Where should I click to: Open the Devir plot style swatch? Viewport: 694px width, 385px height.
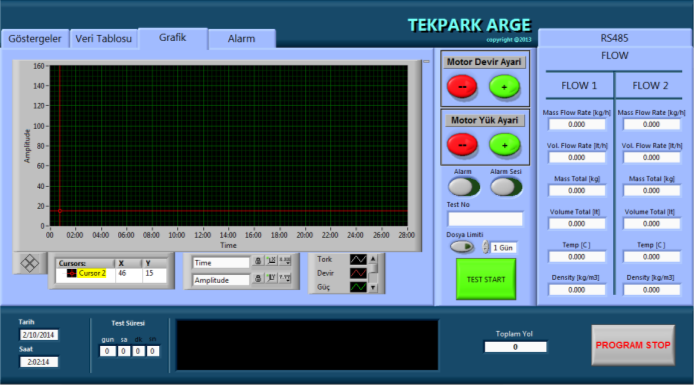pyautogui.click(x=358, y=273)
